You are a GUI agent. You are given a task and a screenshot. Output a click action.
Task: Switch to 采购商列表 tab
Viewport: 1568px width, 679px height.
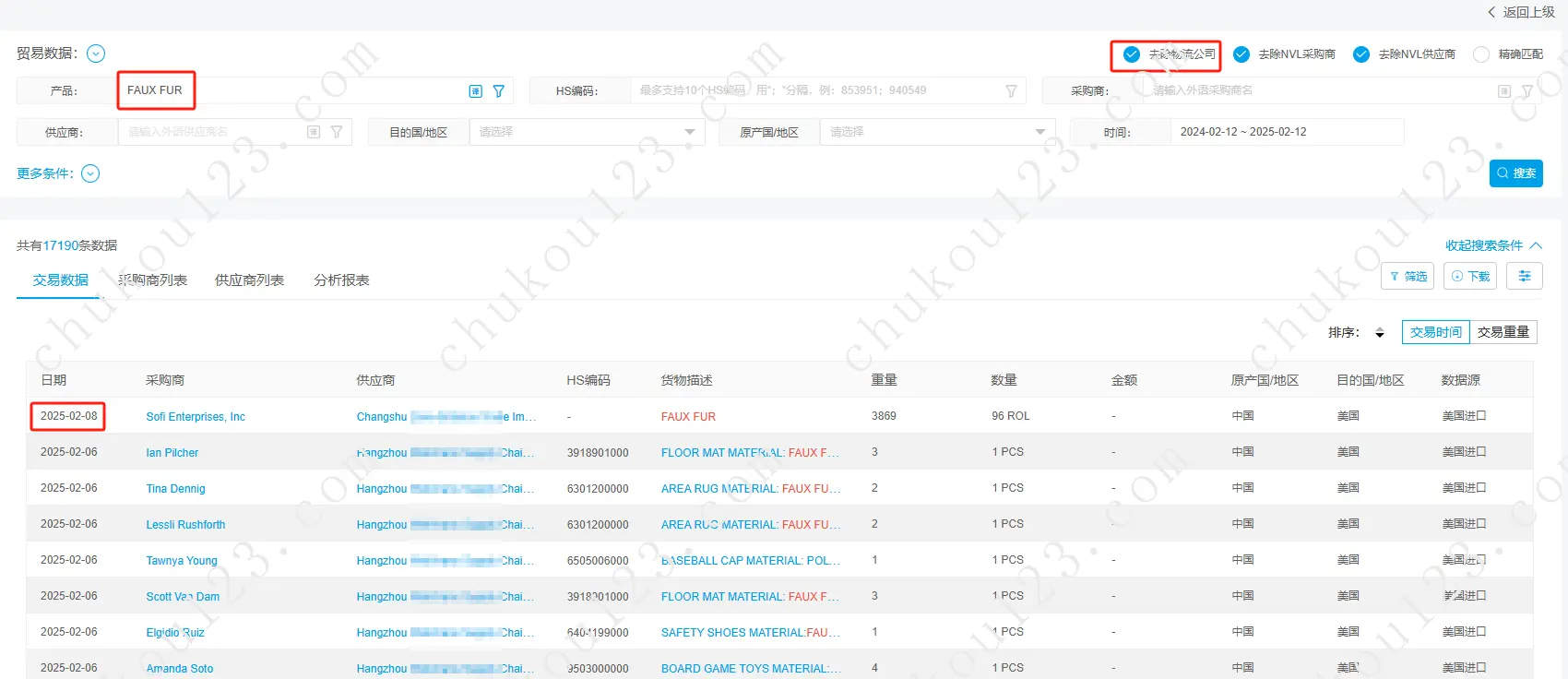point(153,280)
